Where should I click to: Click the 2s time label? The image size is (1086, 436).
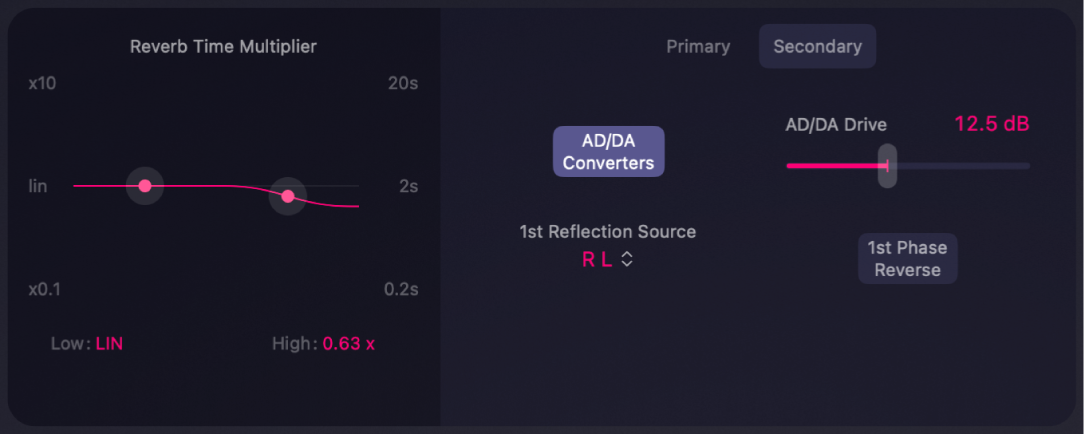click(x=408, y=186)
